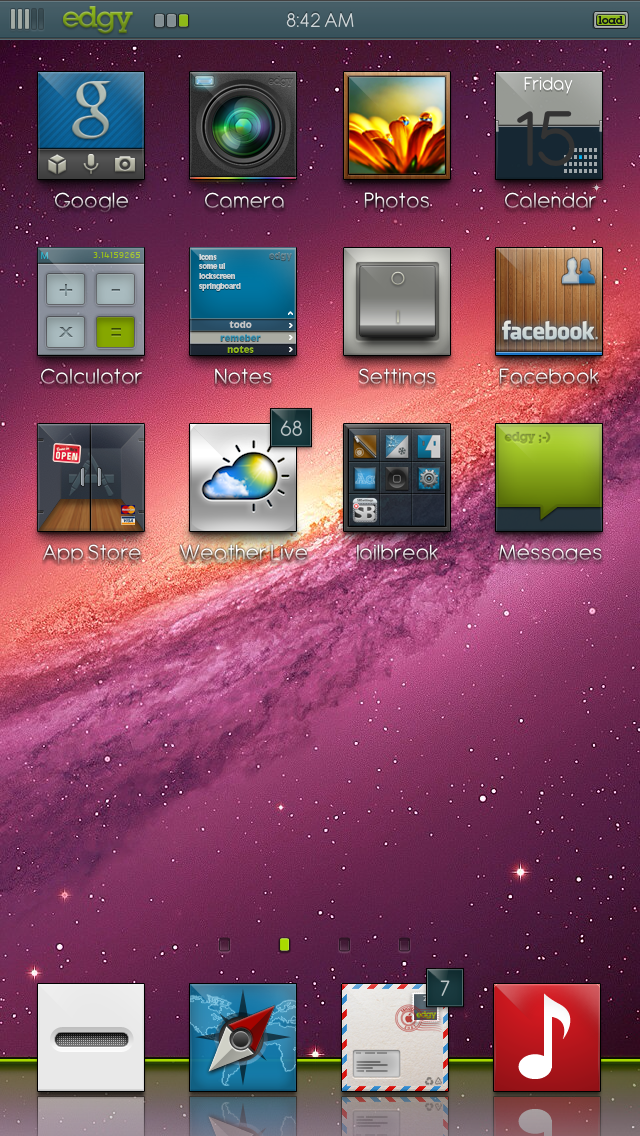
Task: Launch the Facebook app
Action: [549, 301]
